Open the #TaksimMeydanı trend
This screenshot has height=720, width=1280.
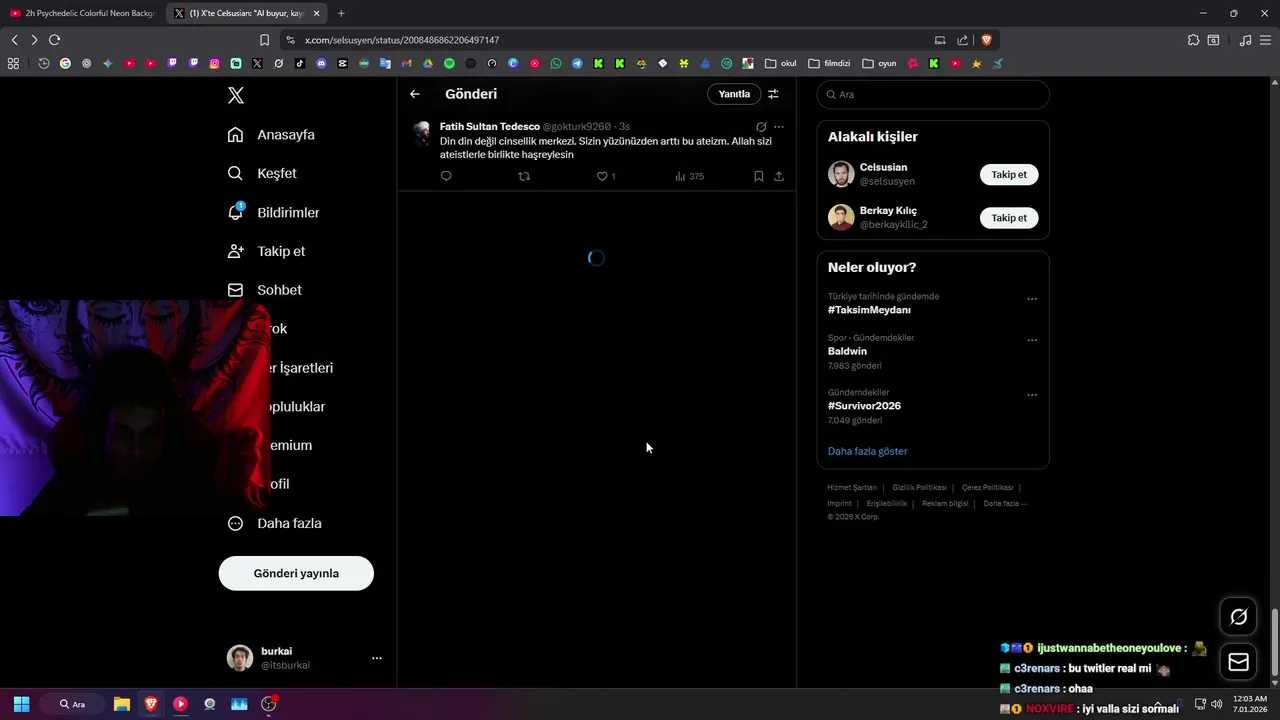click(869, 310)
